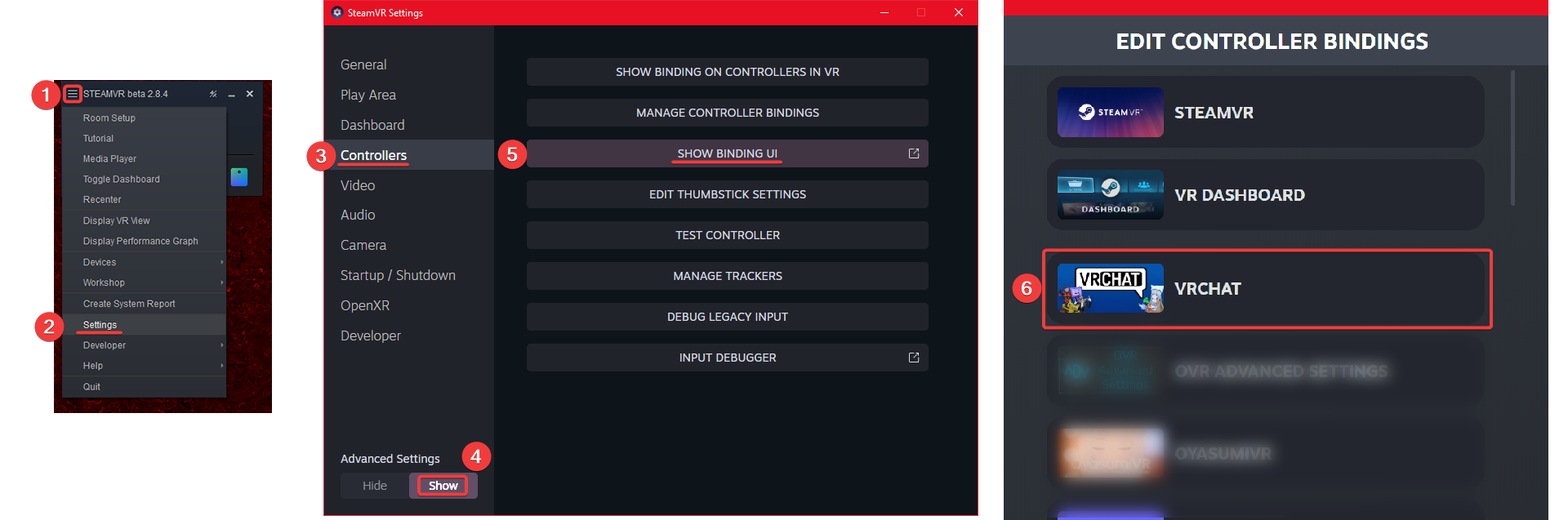Viewport: 1568px width, 520px height.
Task: Click the bindings list scrollbar
Action: (x=1512, y=138)
